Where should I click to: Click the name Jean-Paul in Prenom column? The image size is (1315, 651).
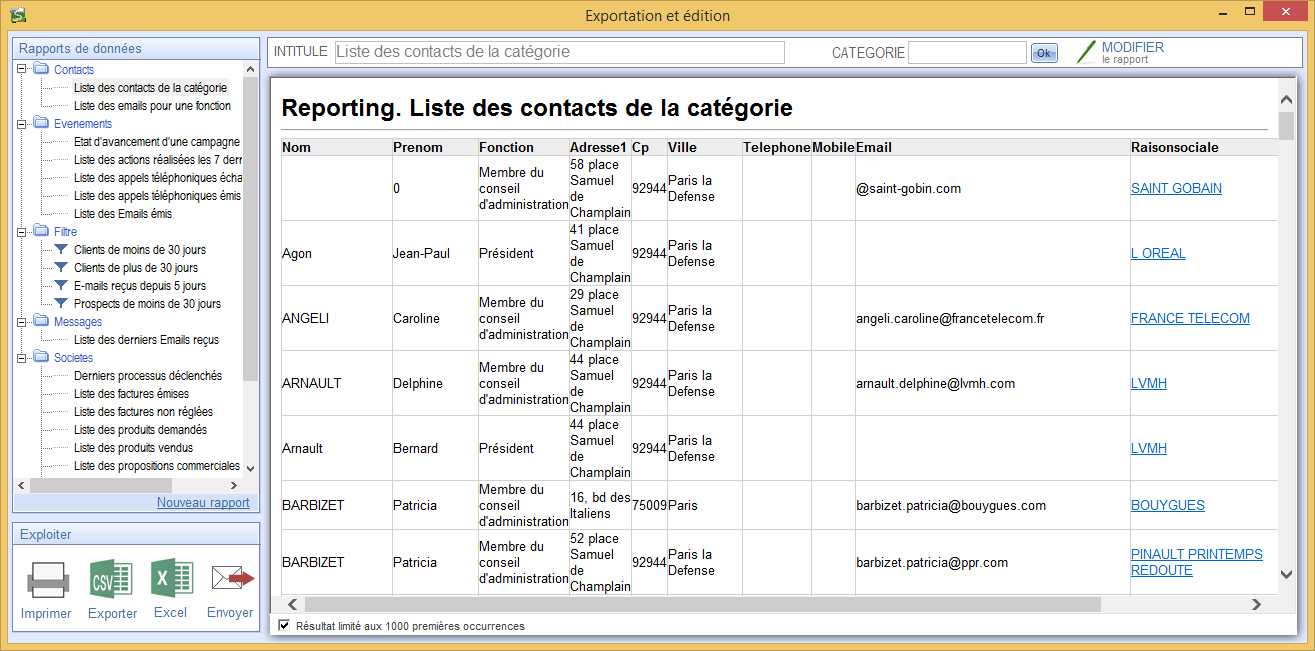click(422, 253)
